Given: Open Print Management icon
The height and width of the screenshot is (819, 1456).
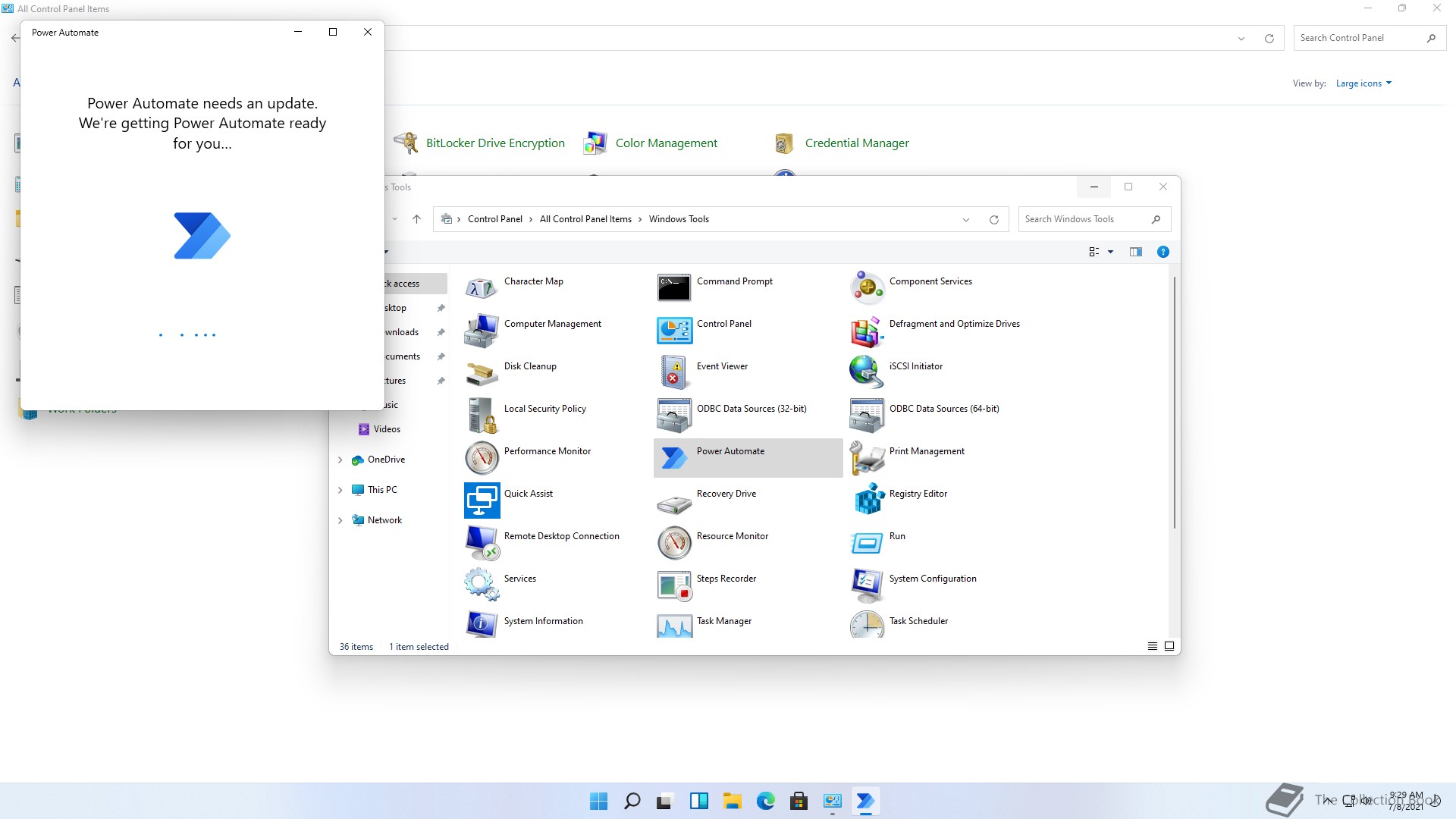Looking at the screenshot, I should coord(867,458).
